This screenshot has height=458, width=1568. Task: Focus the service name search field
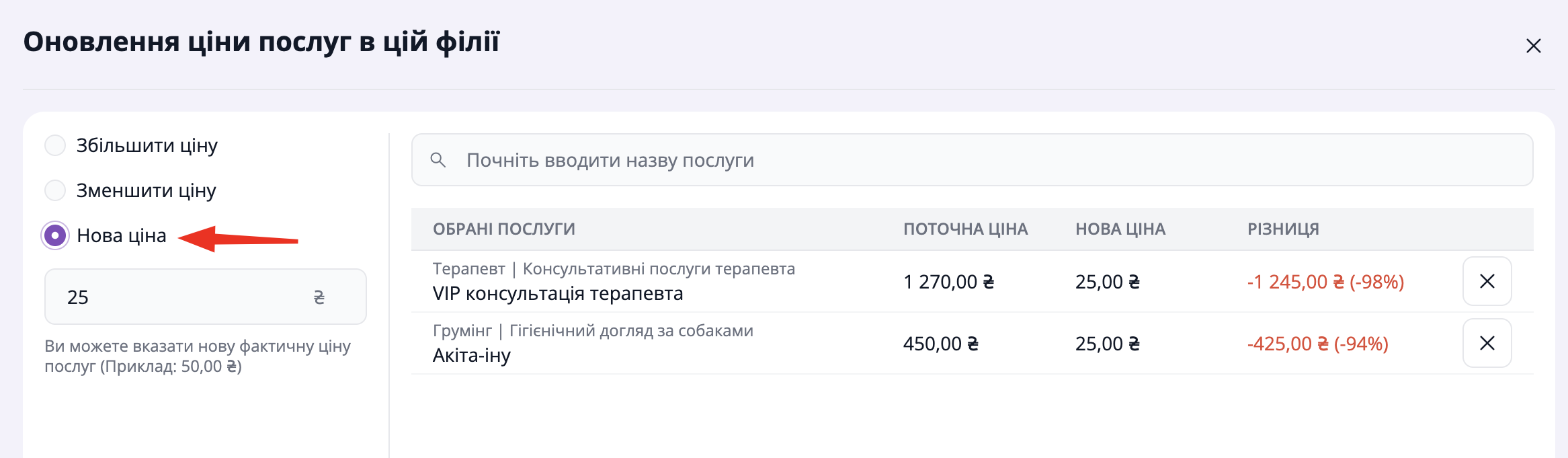click(981, 160)
